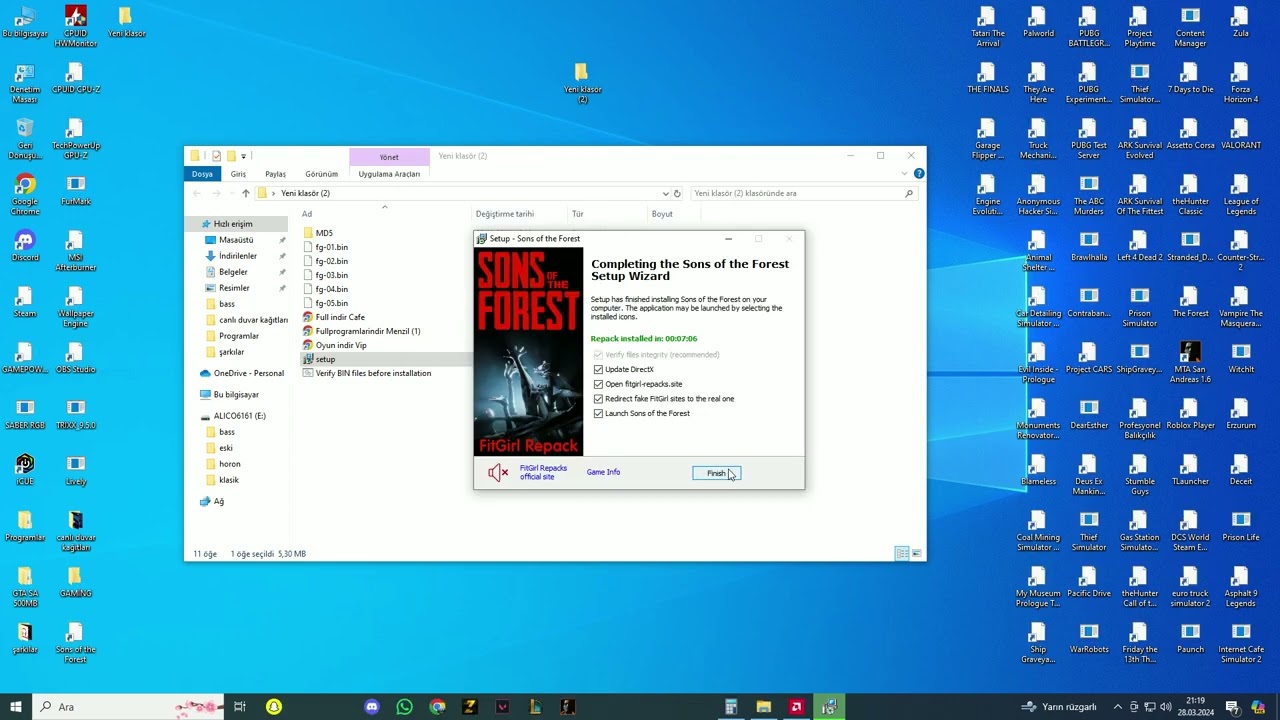Sort by Değiştirme tarihi column

(505, 214)
